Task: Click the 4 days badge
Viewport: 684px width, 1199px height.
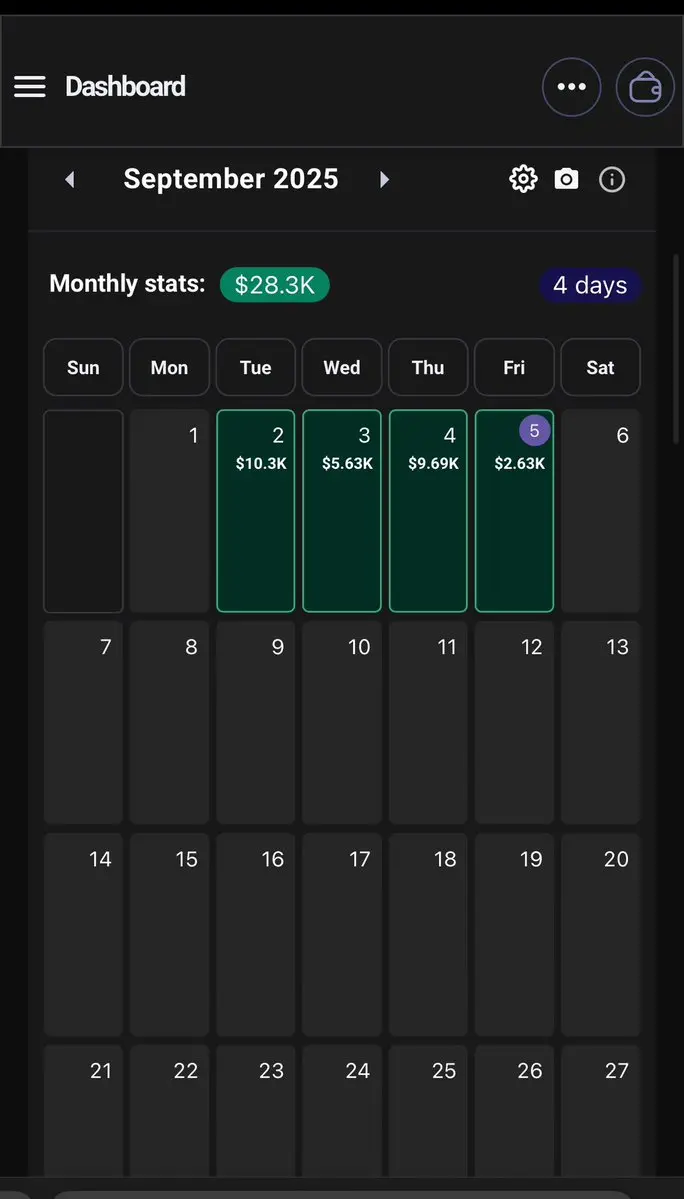Action: click(x=590, y=285)
